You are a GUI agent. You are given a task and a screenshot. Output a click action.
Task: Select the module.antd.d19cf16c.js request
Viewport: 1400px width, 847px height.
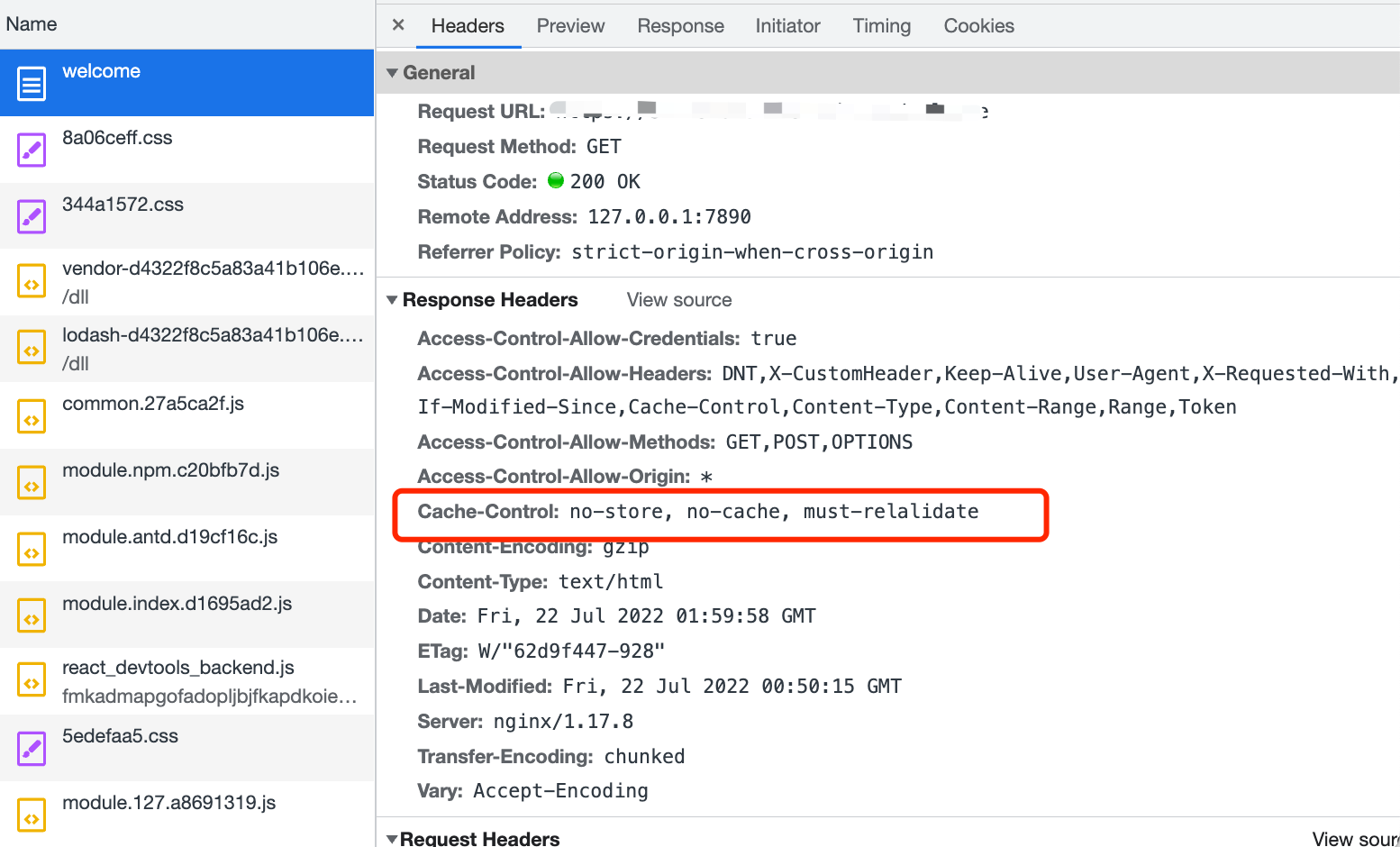point(187,549)
